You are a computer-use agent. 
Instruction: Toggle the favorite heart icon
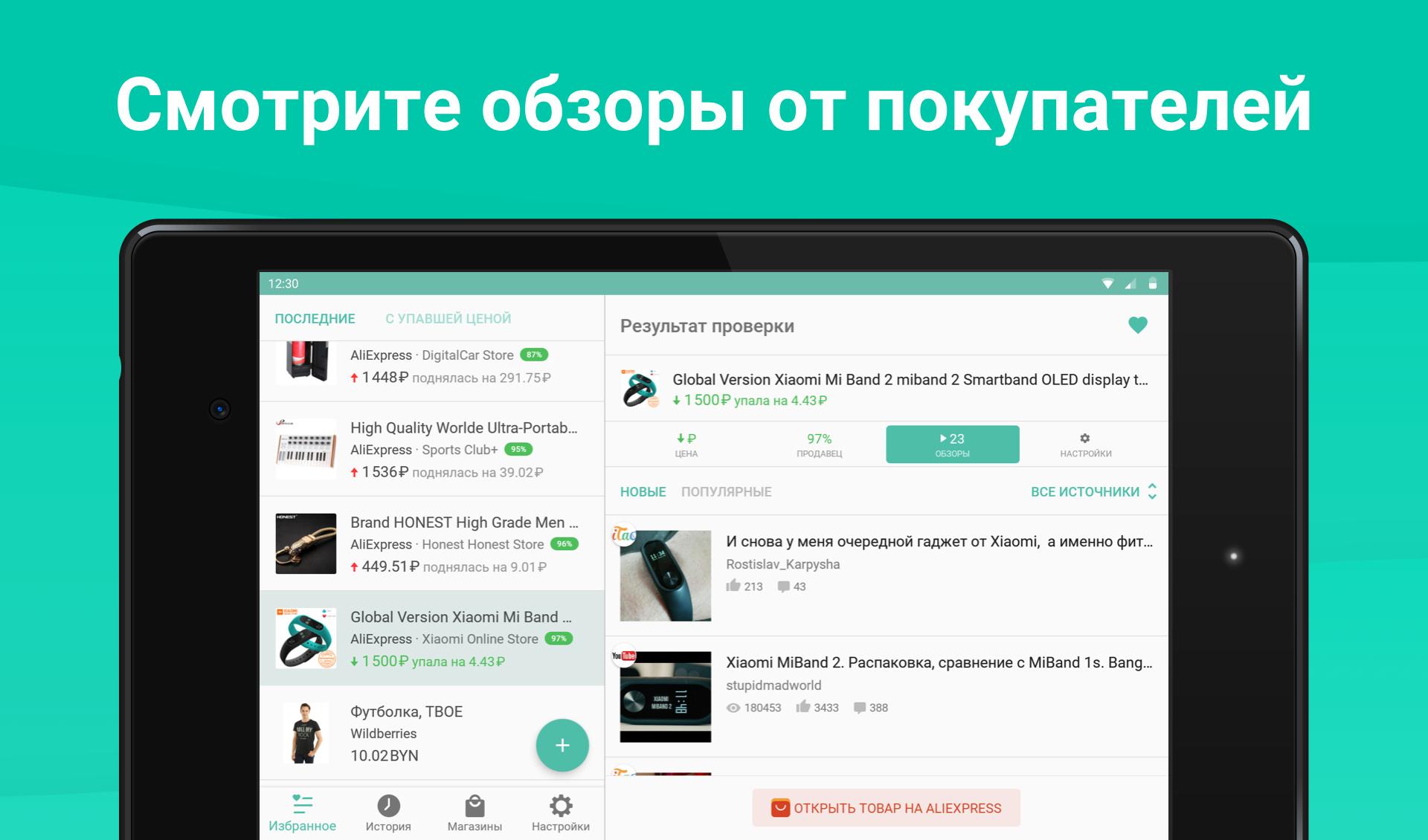click(x=1137, y=325)
